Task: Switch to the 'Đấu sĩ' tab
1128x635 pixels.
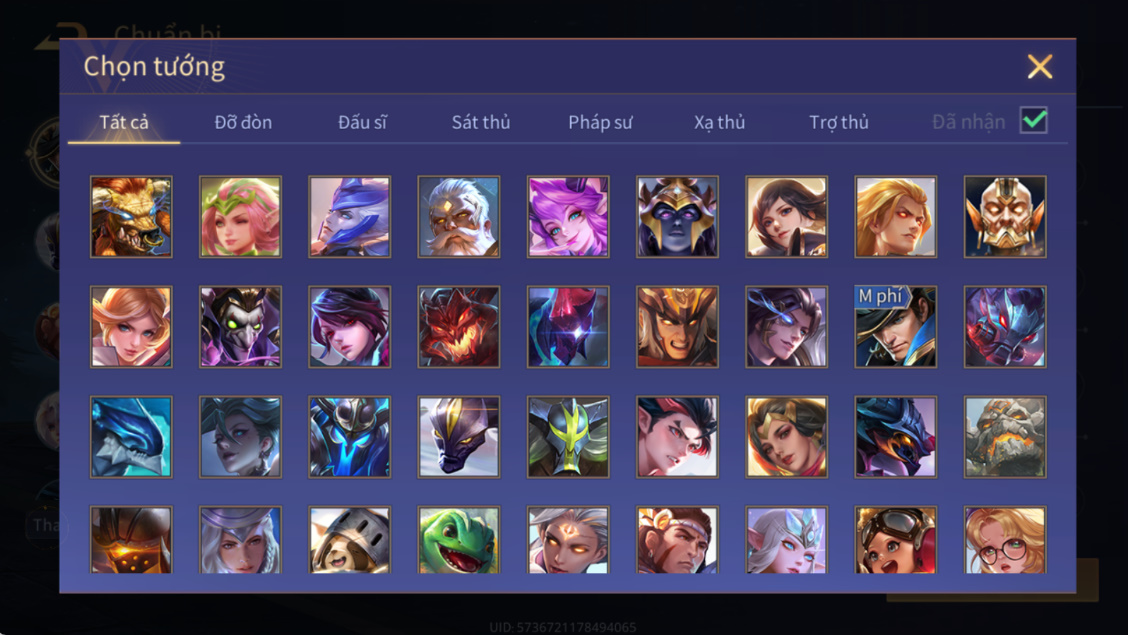Action: tap(362, 122)
